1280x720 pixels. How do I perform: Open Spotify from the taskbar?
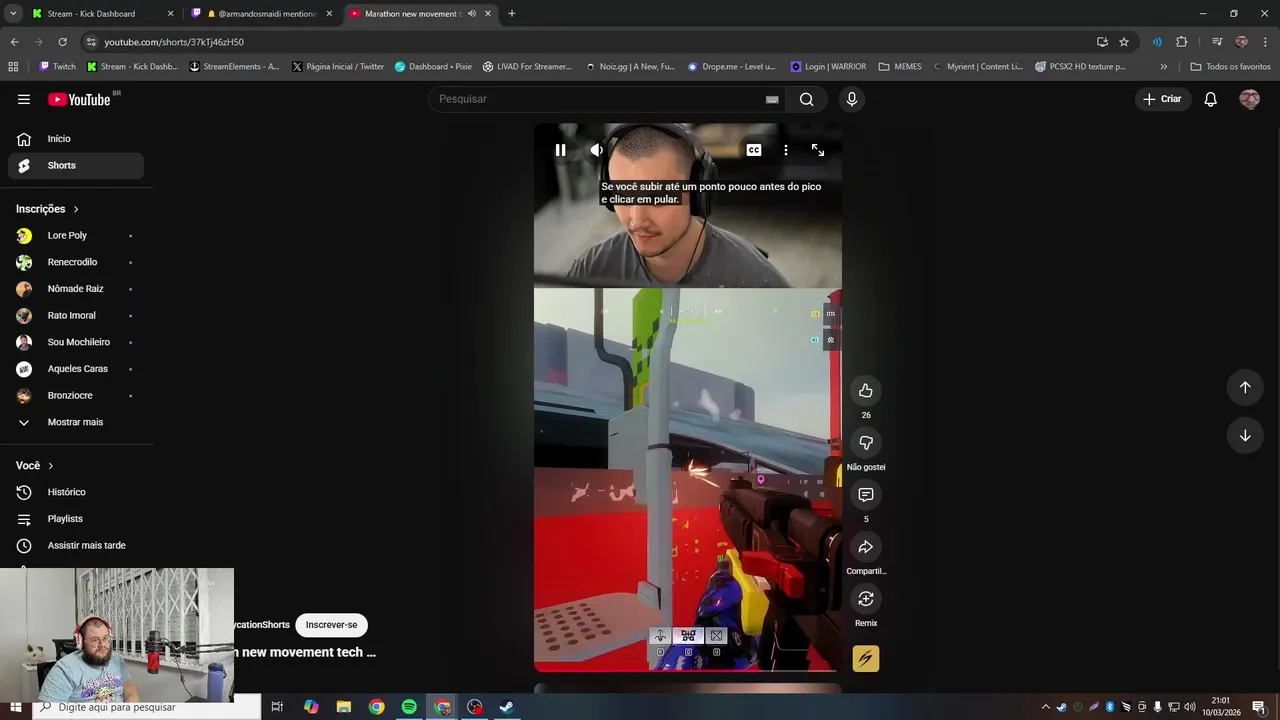409,707
